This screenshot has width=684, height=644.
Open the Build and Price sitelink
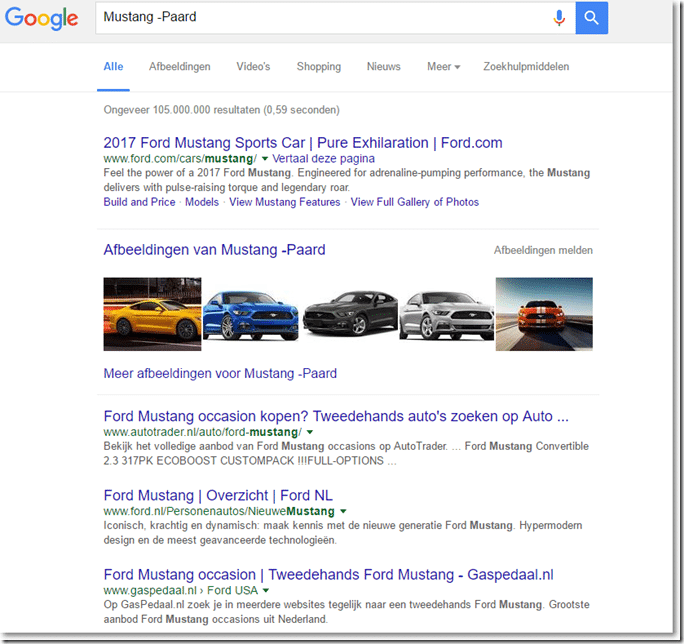(139, 202)
